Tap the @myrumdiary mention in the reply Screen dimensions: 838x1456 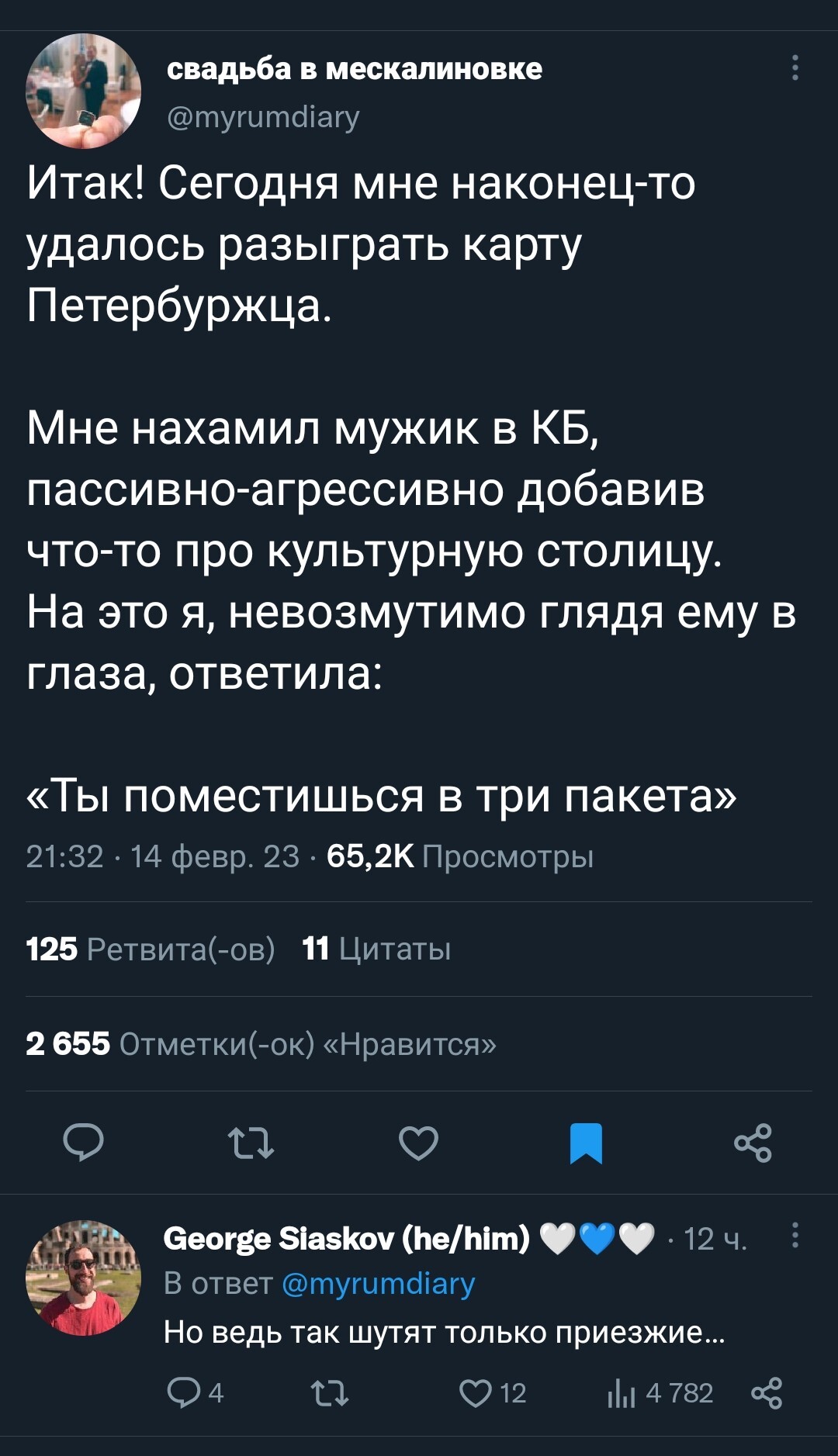pos(378,1284)
